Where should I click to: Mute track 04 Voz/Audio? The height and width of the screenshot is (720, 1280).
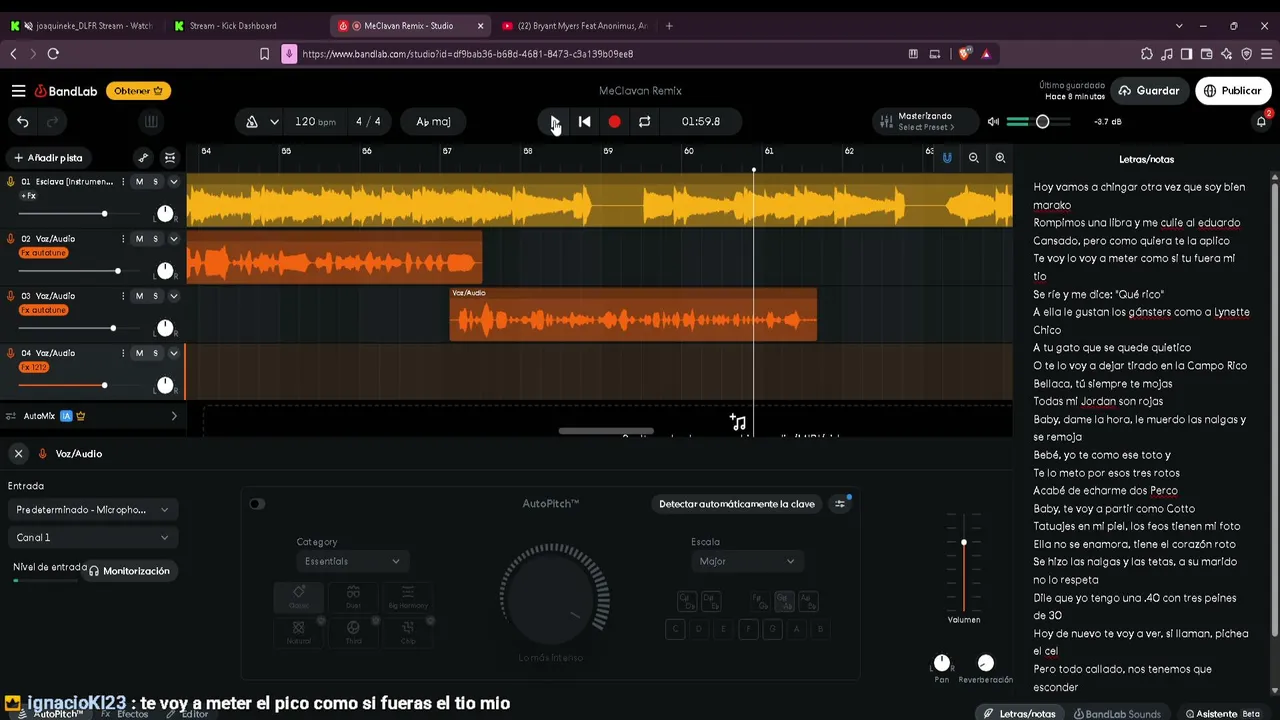(x=139, y=353)
